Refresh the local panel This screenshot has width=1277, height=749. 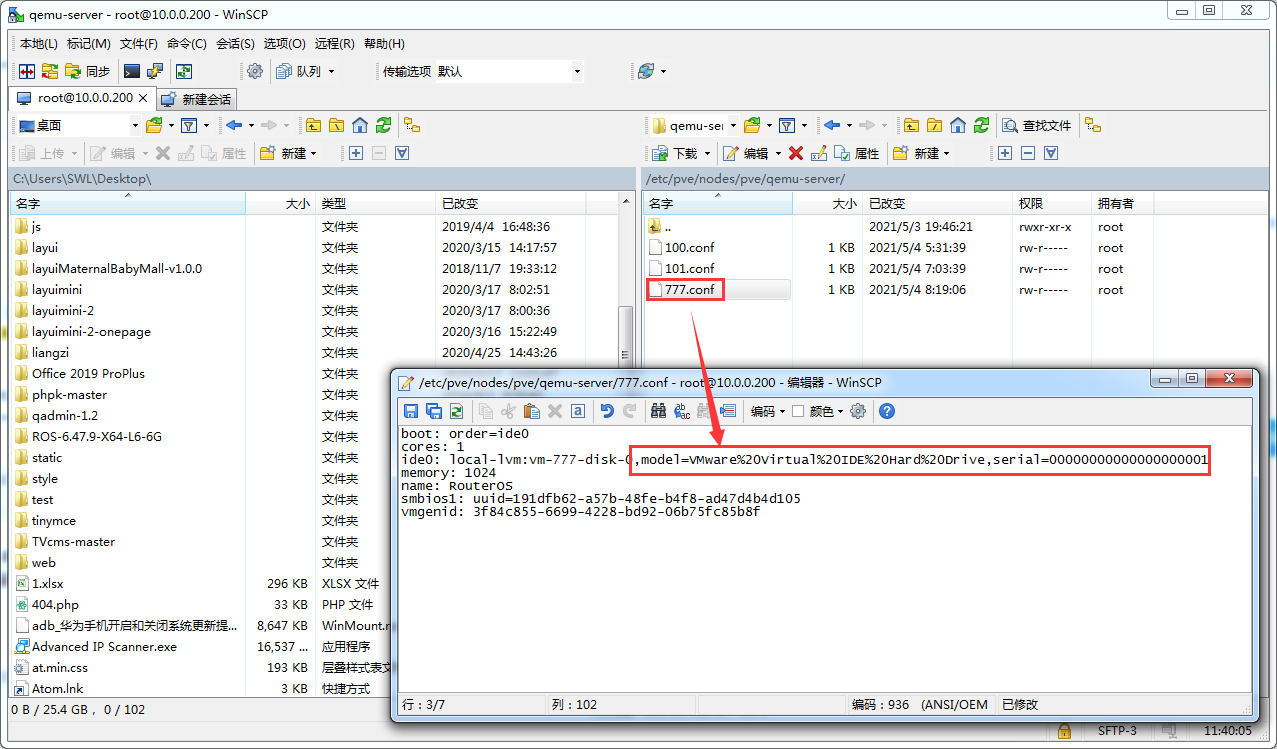[383, 125]
